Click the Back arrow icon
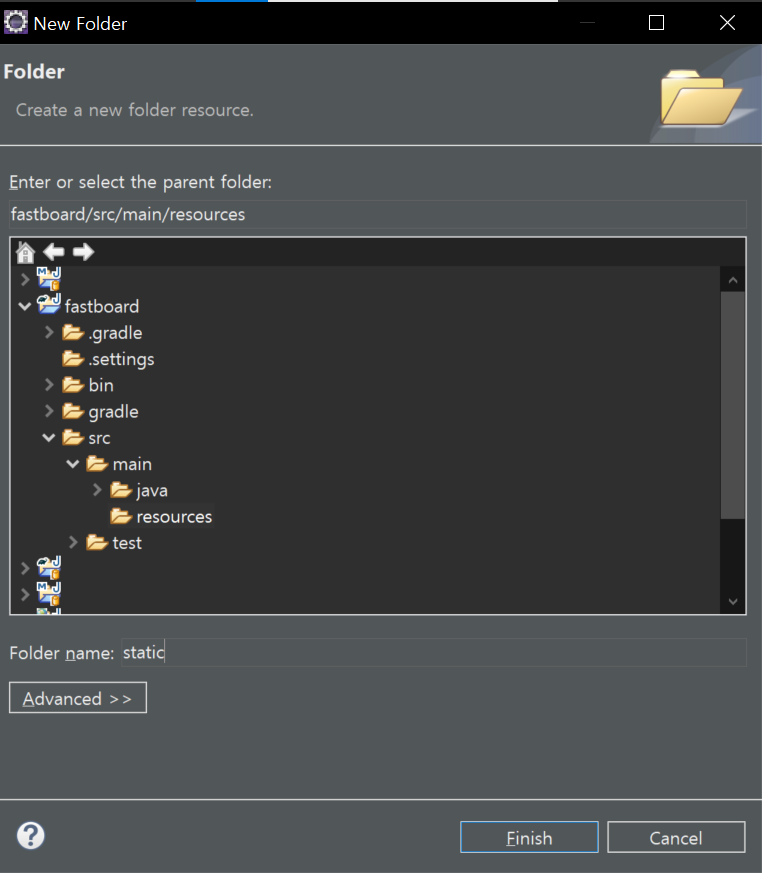Image resolution: width=762 pixels, height=873 pixels. [x=54, y=252]
